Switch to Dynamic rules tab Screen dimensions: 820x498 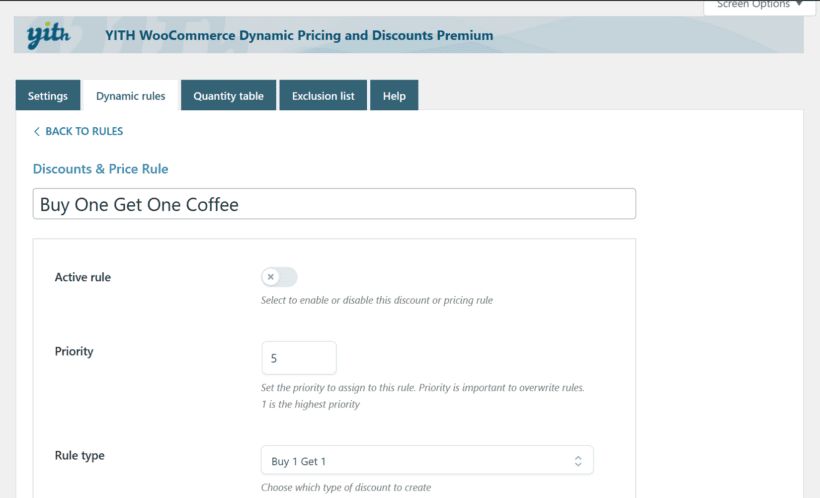[130, 96]
